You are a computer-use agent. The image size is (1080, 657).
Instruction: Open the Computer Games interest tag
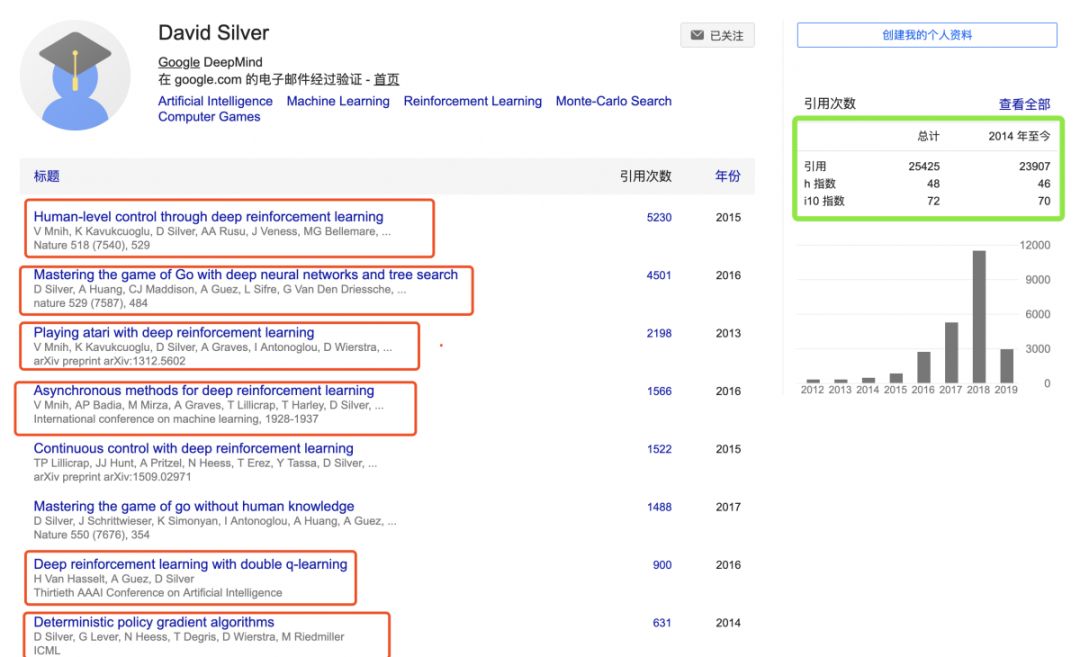(x=209, y=117)
